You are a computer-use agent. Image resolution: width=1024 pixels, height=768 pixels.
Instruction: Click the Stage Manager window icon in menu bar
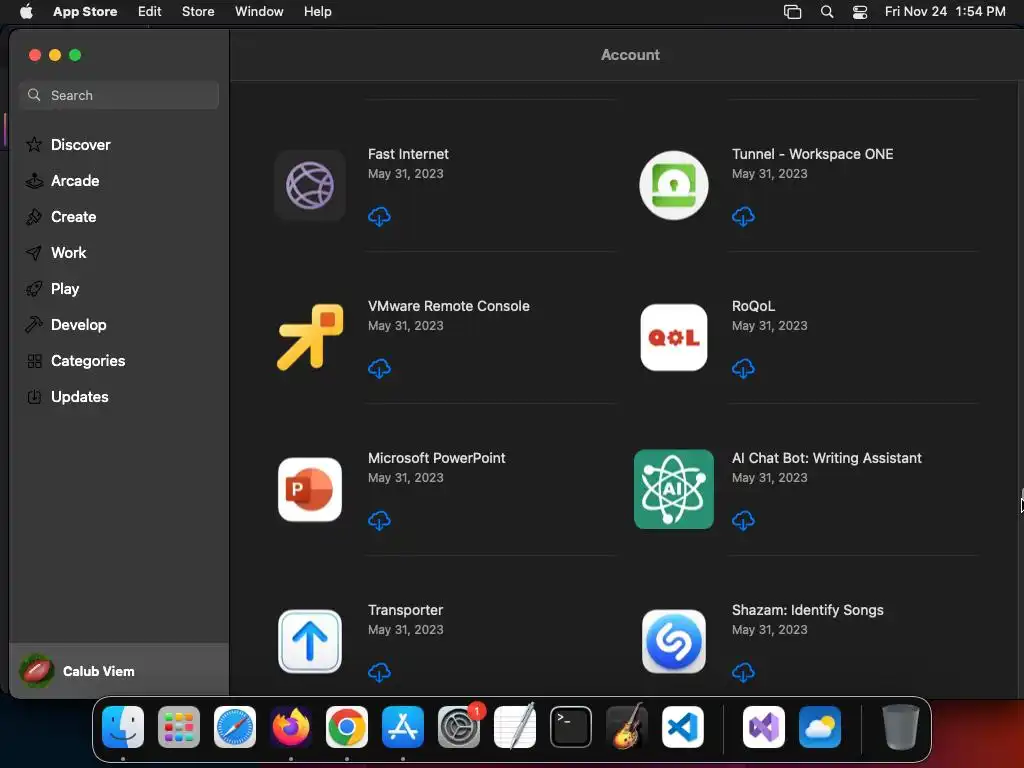[x=792, y=12]
